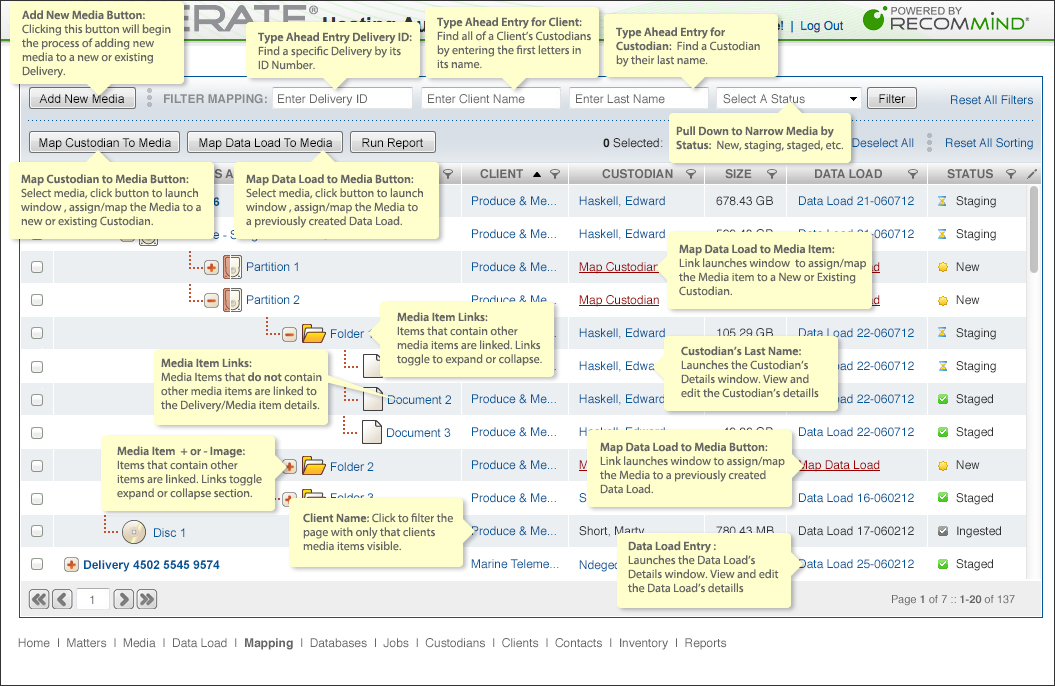The image size is (1055, 686).
Task: Click the New status icon in Partition 2 row
Action: 943,300
